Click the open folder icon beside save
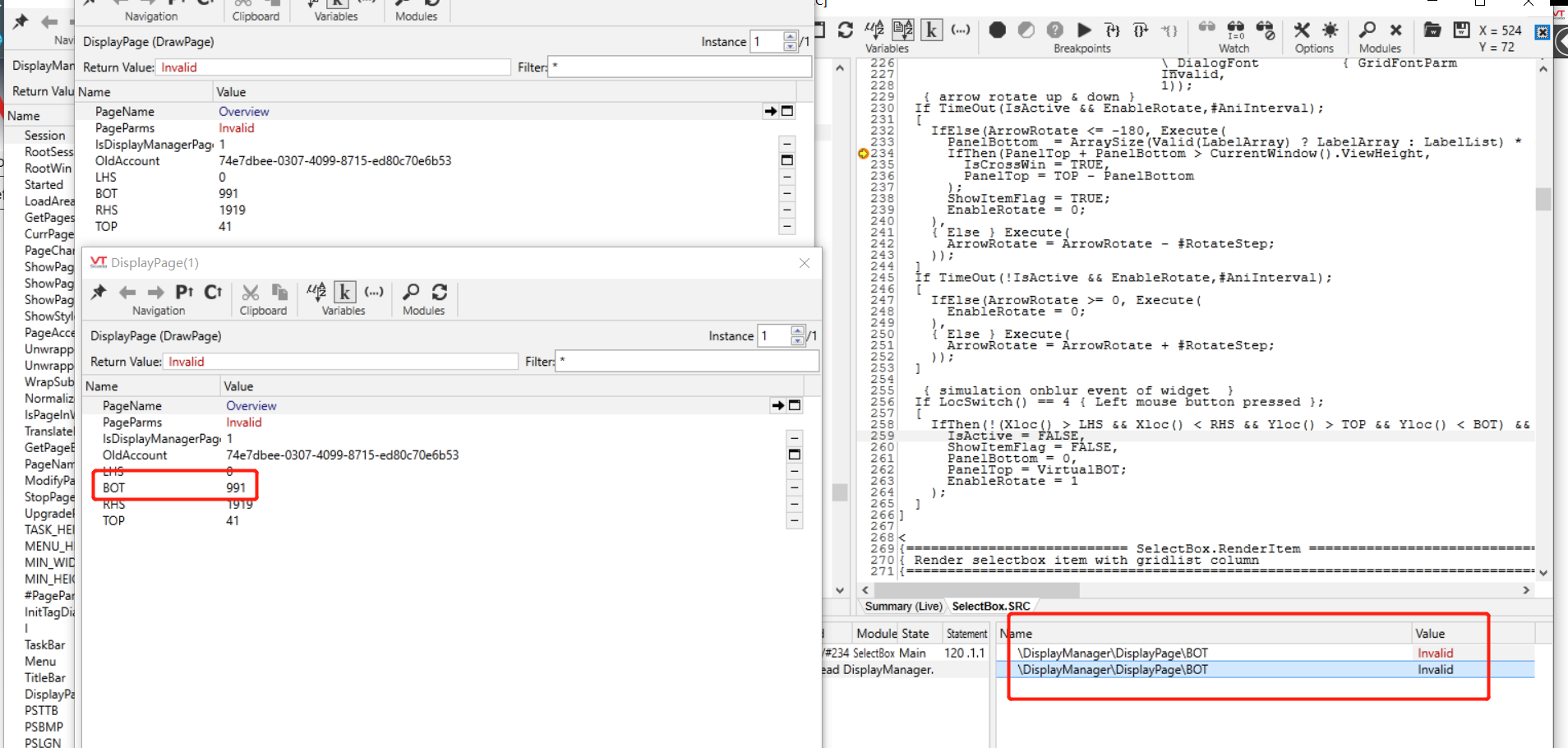The height and width of the screenshot is (748, 1568). pos(1432,30)
